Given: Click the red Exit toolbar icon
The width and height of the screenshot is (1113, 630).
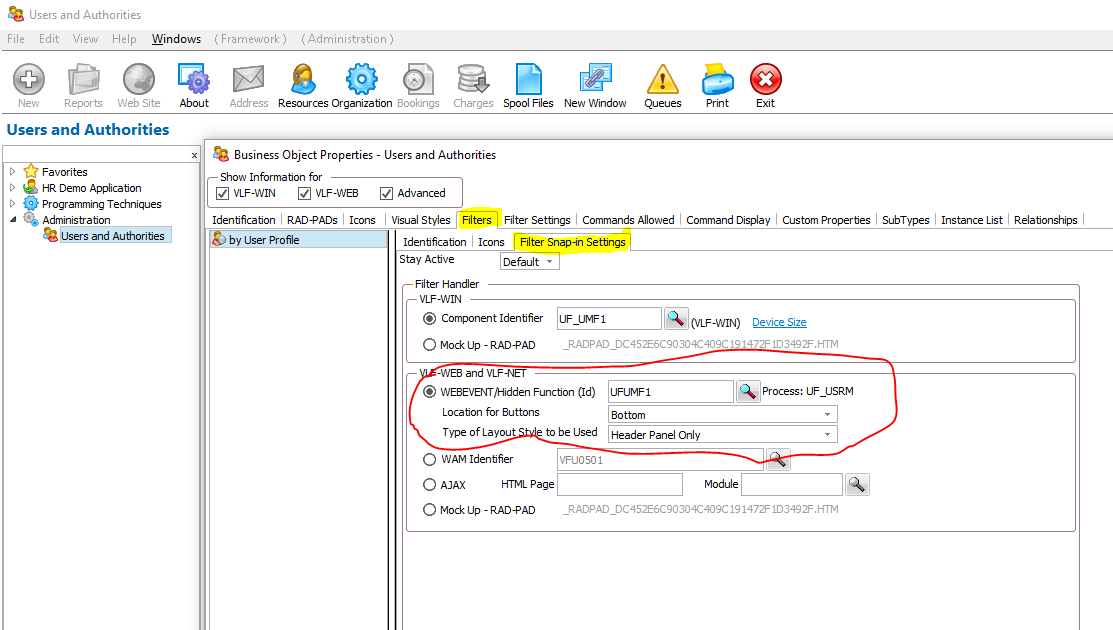Looking at the screenshot, I should pos(765,81).
